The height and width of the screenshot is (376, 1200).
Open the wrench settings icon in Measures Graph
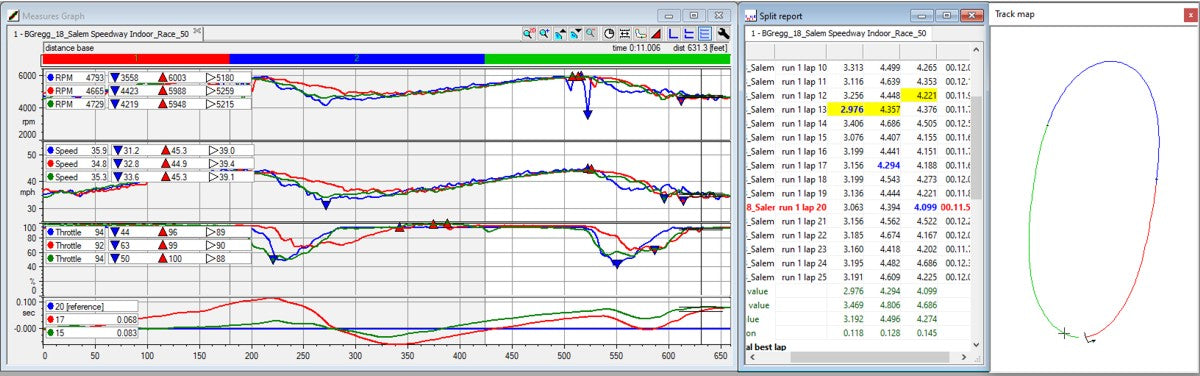[x=723, y=33]
